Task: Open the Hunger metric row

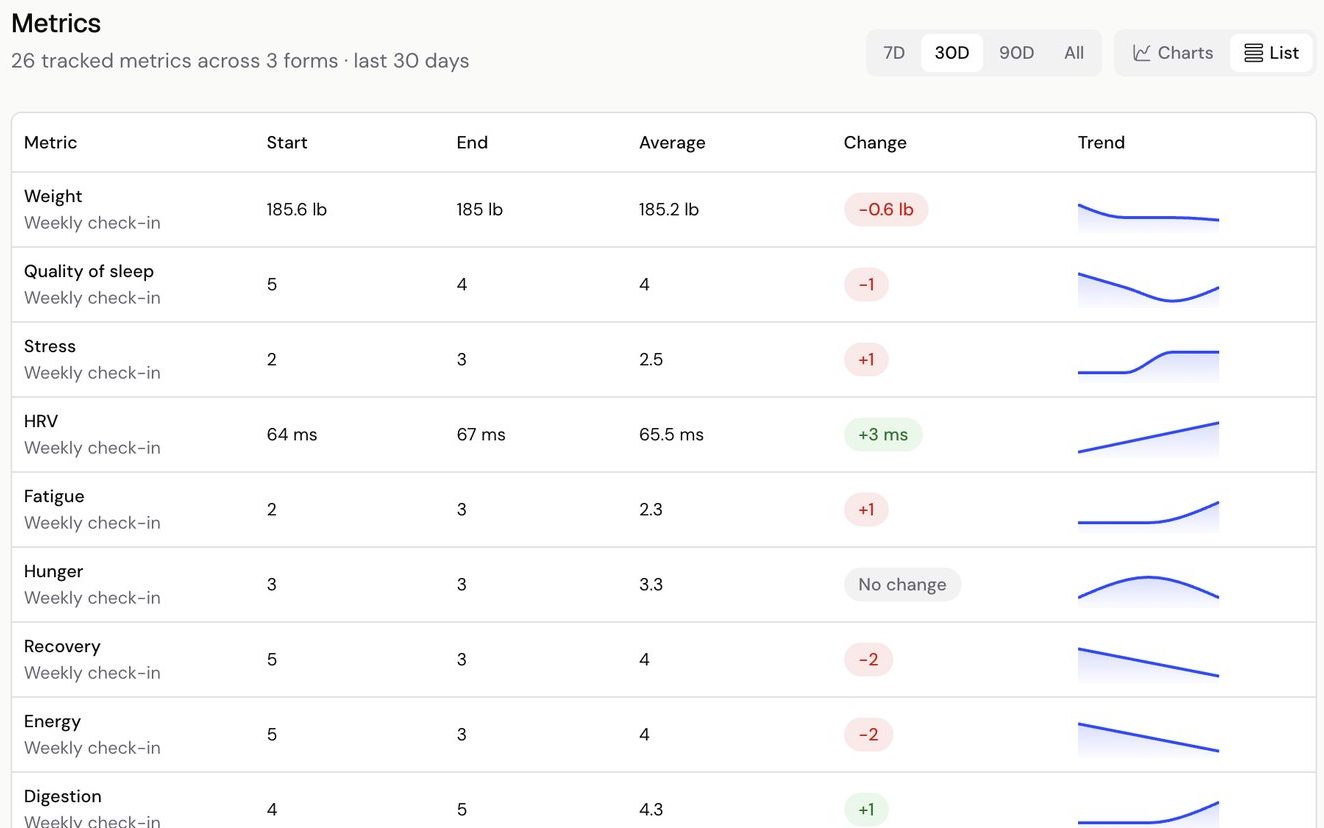Action: (x=664, y=585)
